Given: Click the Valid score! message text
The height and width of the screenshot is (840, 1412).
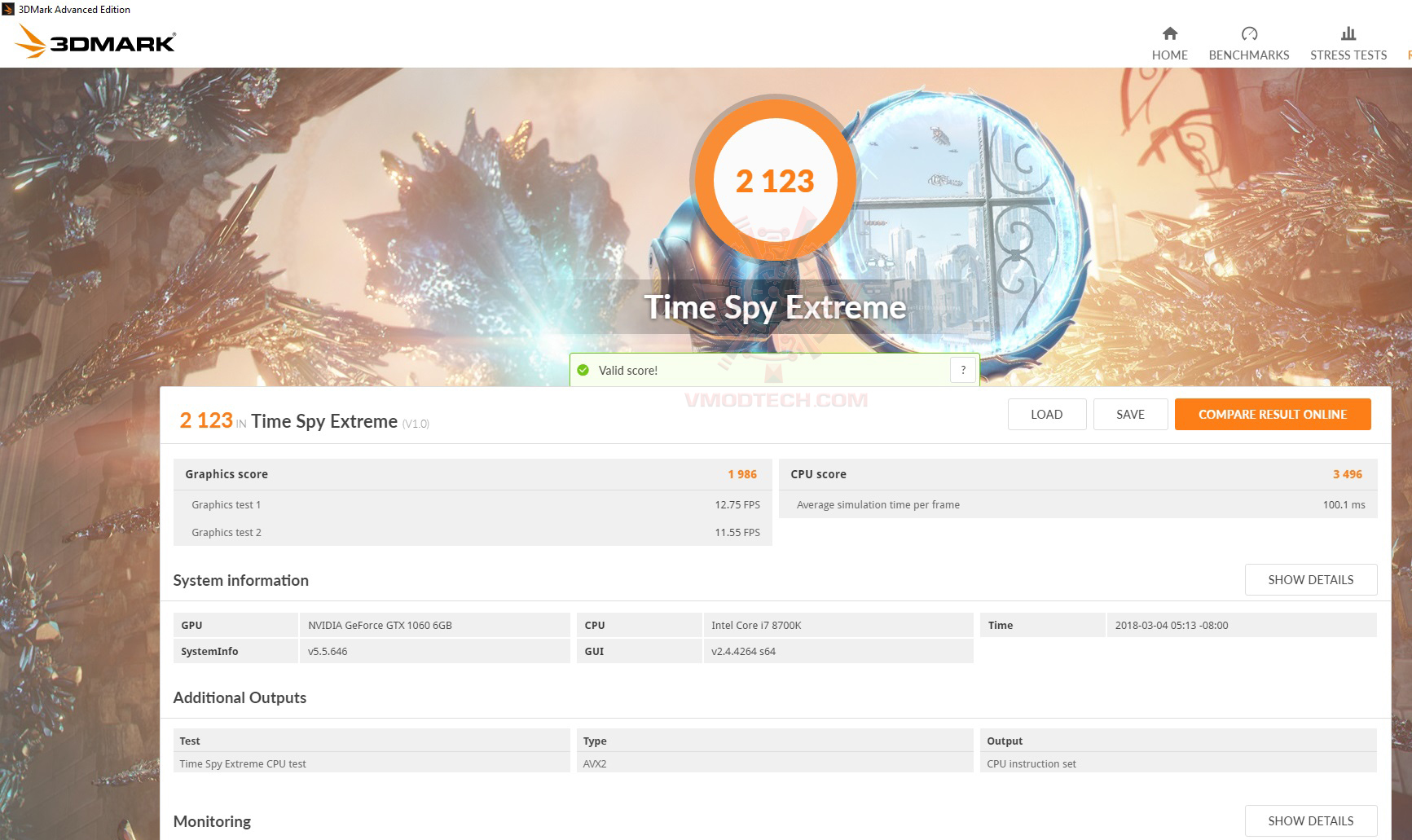Looking at the screenshot, I should 628,371.
